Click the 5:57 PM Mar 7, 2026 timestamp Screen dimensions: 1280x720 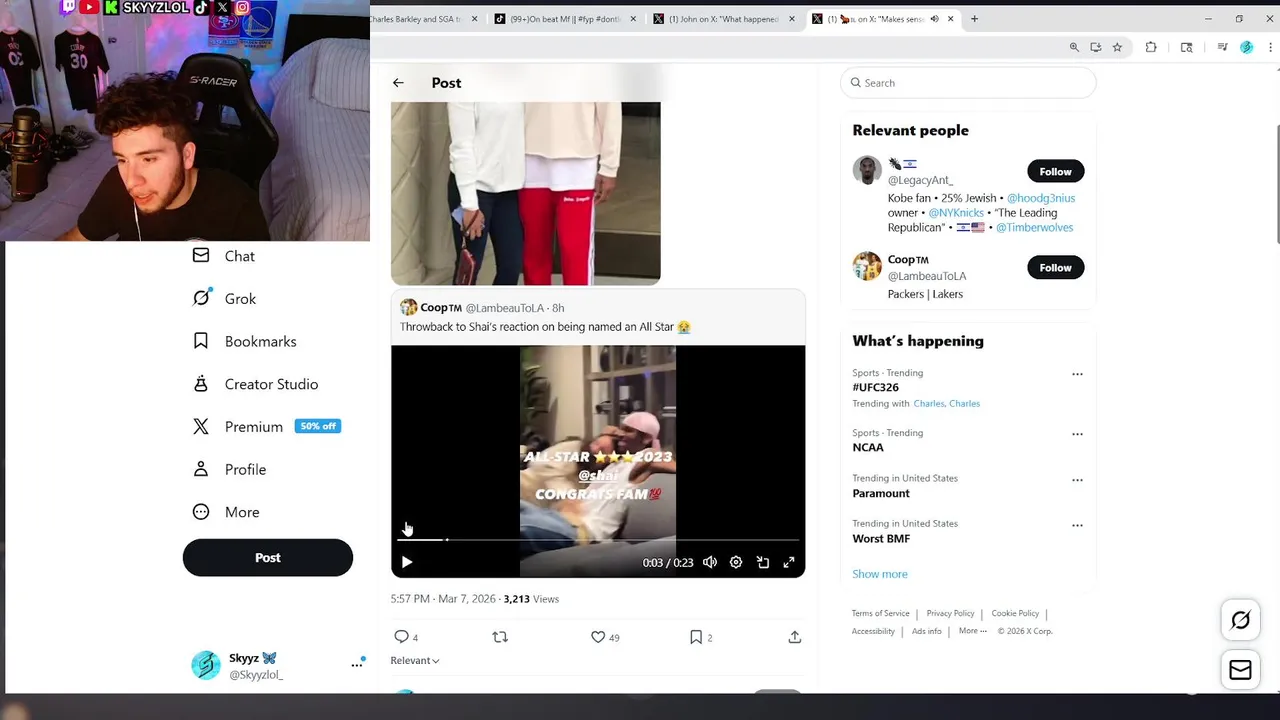443,599
